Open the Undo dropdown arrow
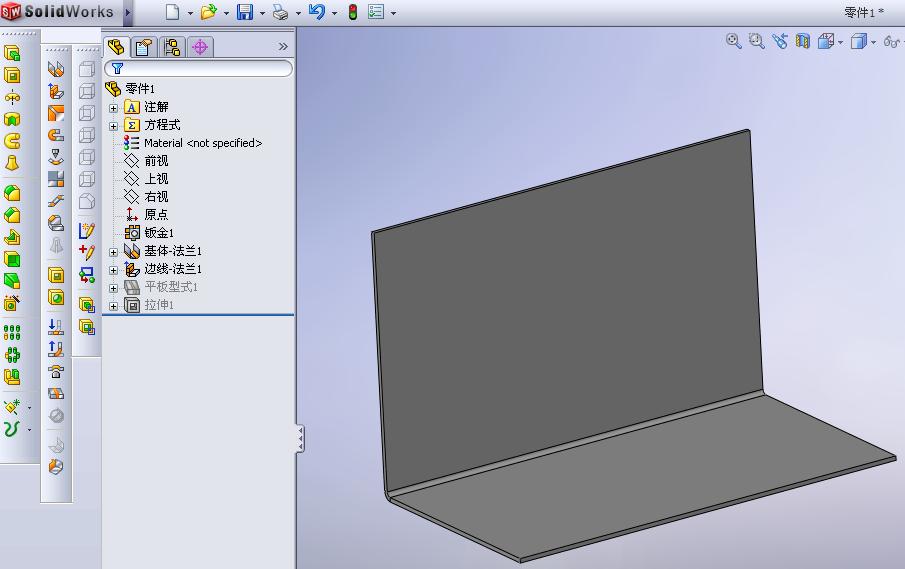Viewport: 905px width, 569px height. (x=335, y=13)
